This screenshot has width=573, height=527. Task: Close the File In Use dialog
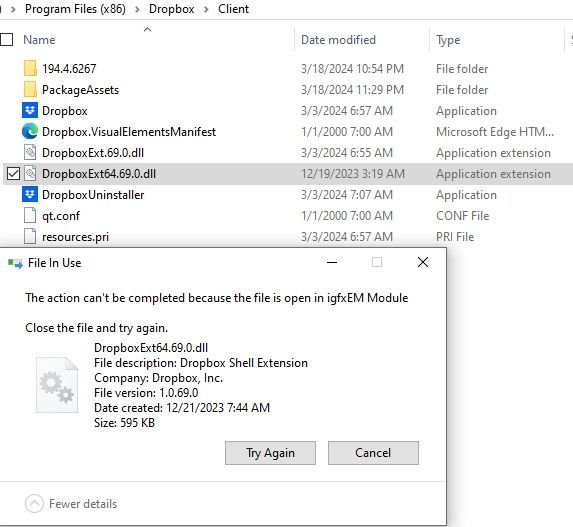(423, 262)
